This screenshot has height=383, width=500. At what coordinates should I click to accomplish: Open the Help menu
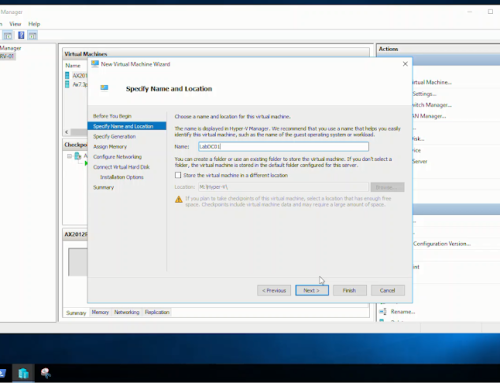pyautogui.click(x=34, y=24)
